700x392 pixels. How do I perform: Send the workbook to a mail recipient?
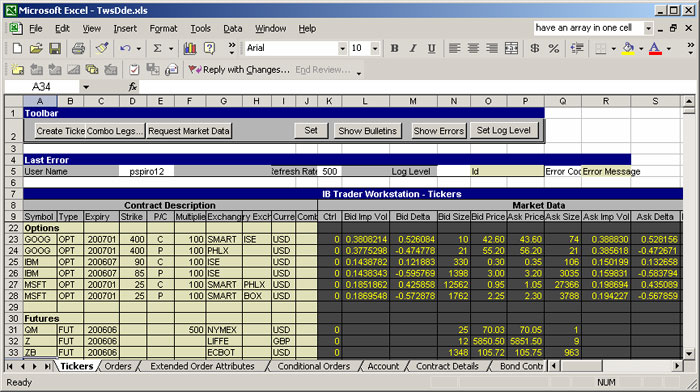coord(171,69)
